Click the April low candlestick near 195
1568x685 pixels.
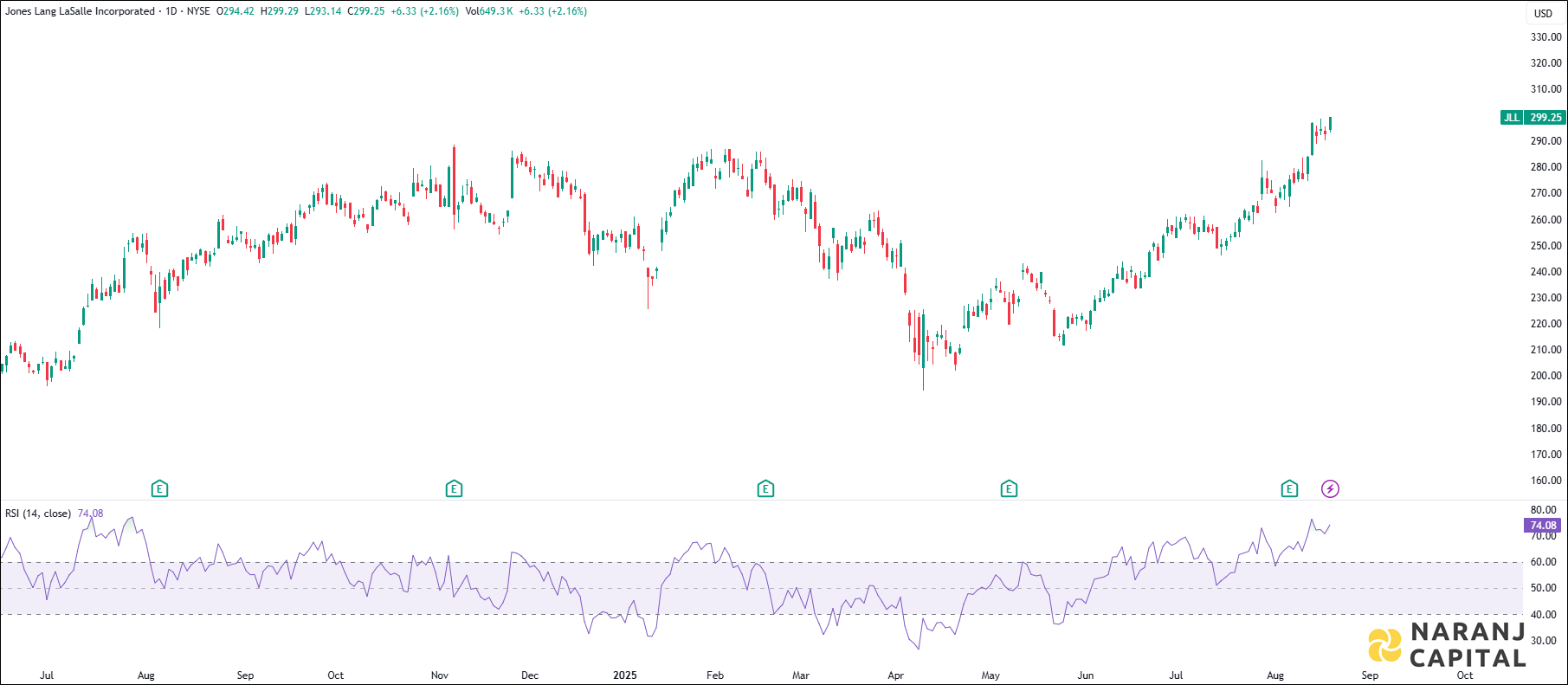click(x=923, y=351)
